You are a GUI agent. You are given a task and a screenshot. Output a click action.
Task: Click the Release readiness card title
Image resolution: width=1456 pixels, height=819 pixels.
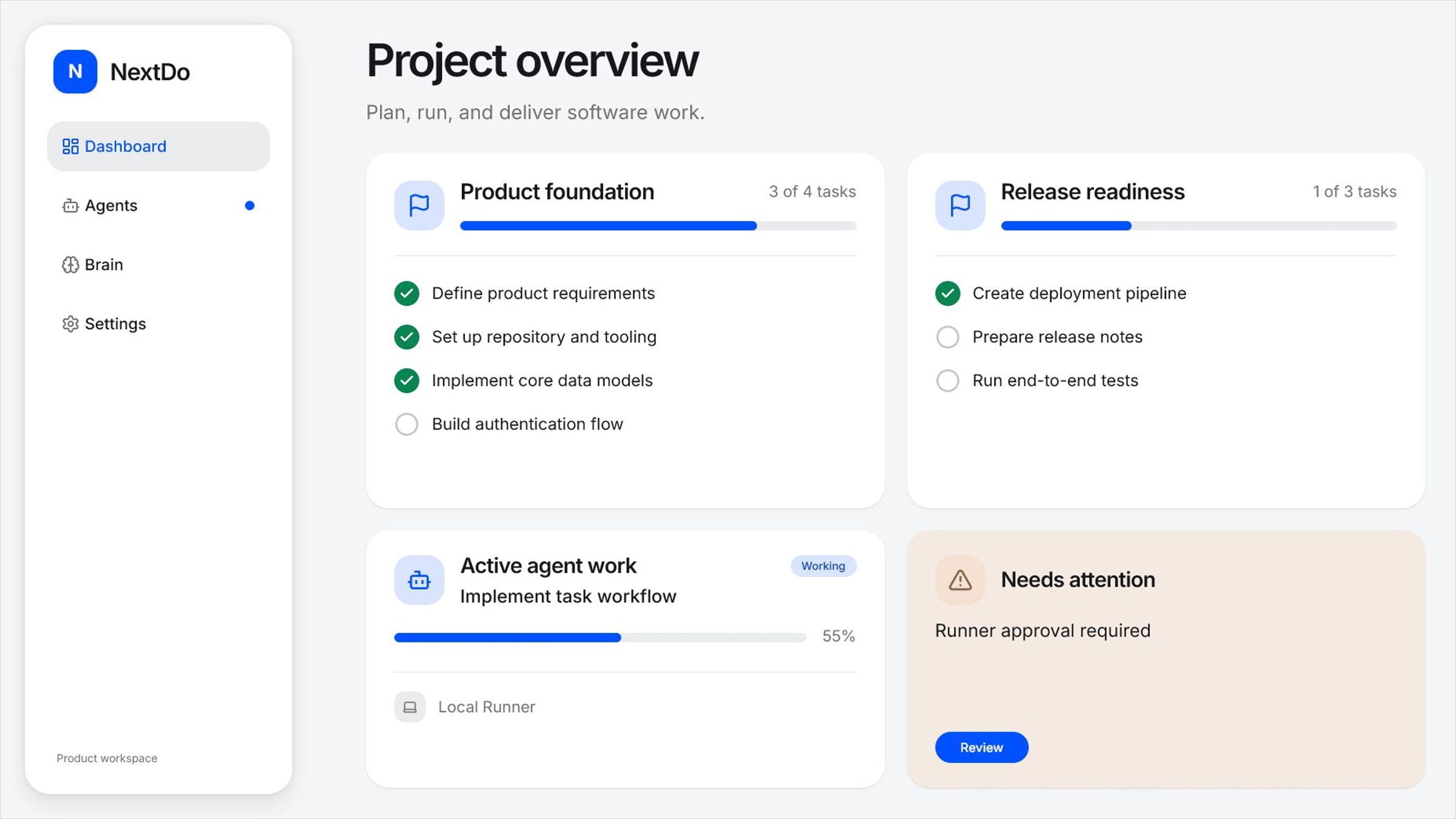click(1093, 192)
